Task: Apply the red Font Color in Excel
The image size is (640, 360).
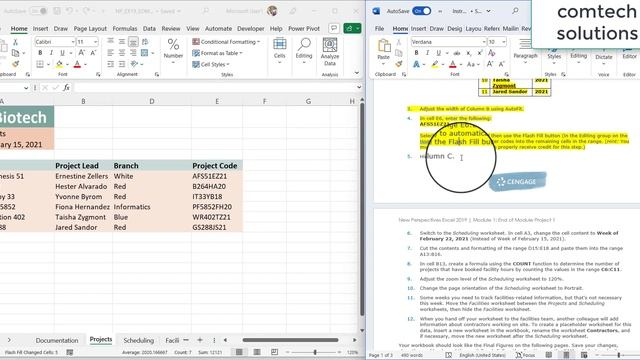Action: (78, 64)
